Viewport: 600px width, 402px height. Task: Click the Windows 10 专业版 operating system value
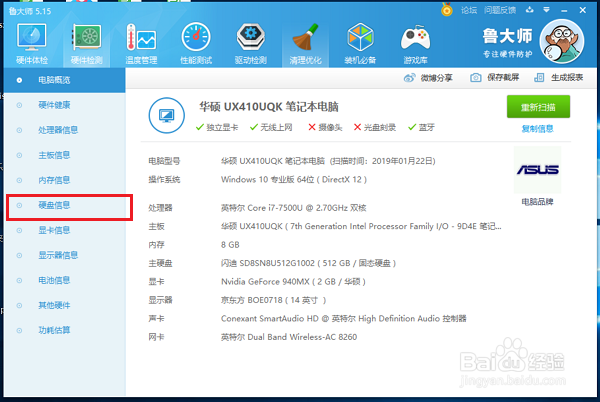click(294, 180)
